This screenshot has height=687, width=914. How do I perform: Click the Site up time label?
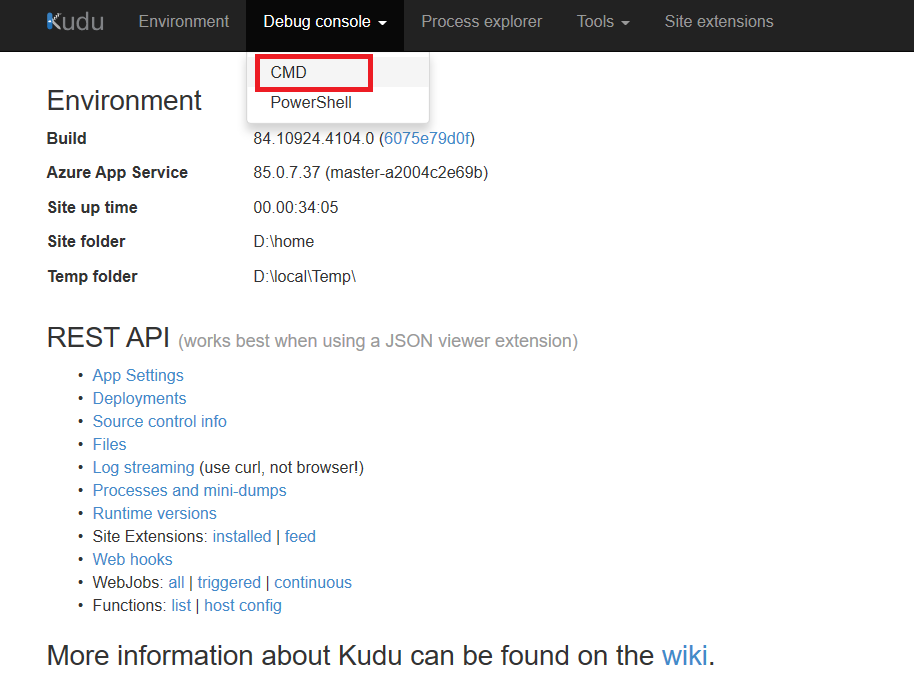pyautogui.click(x=92, y=207)
